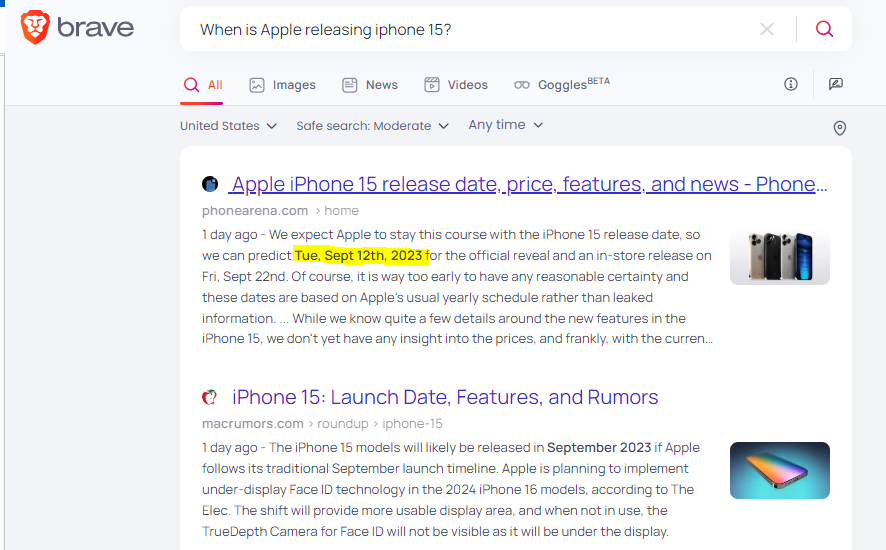Screen dimensions: 886x550
Task: Click the Videos tab clapperboard icon
Action: 432,85
